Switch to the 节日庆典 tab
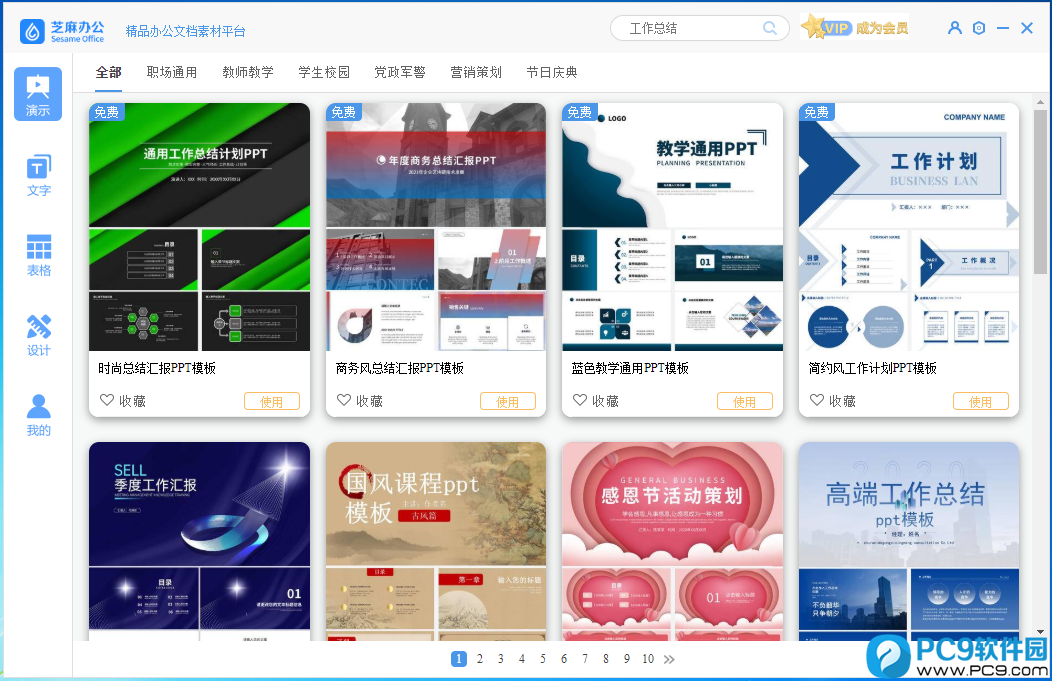The height and width of the screenshot is (681, 1052). coord(551,72)
